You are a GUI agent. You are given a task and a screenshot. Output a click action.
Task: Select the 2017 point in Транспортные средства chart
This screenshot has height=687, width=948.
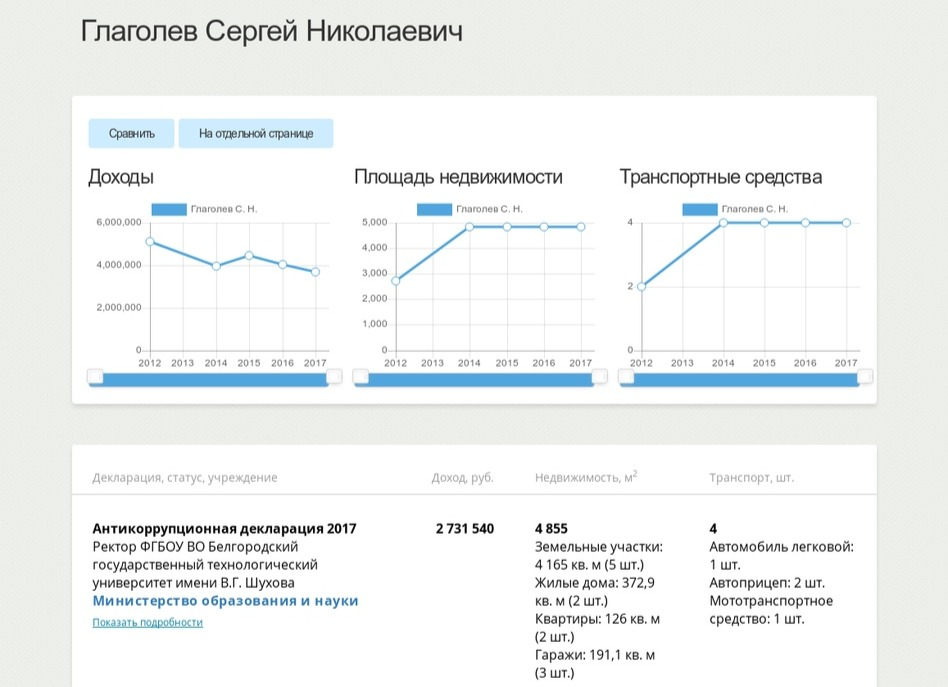coord(846,223)
